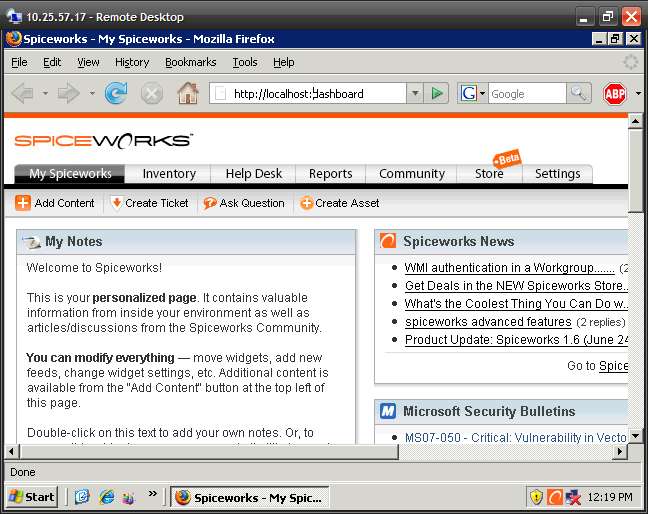The height and width of the screenshot is (514, 648).
Task: Click the green Go arrow button
Action: [x=437, y=93]
